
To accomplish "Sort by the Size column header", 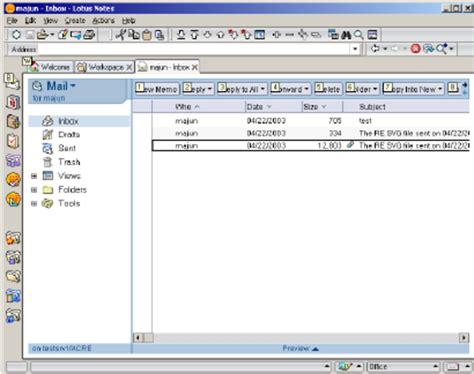I will coord(322,107).
